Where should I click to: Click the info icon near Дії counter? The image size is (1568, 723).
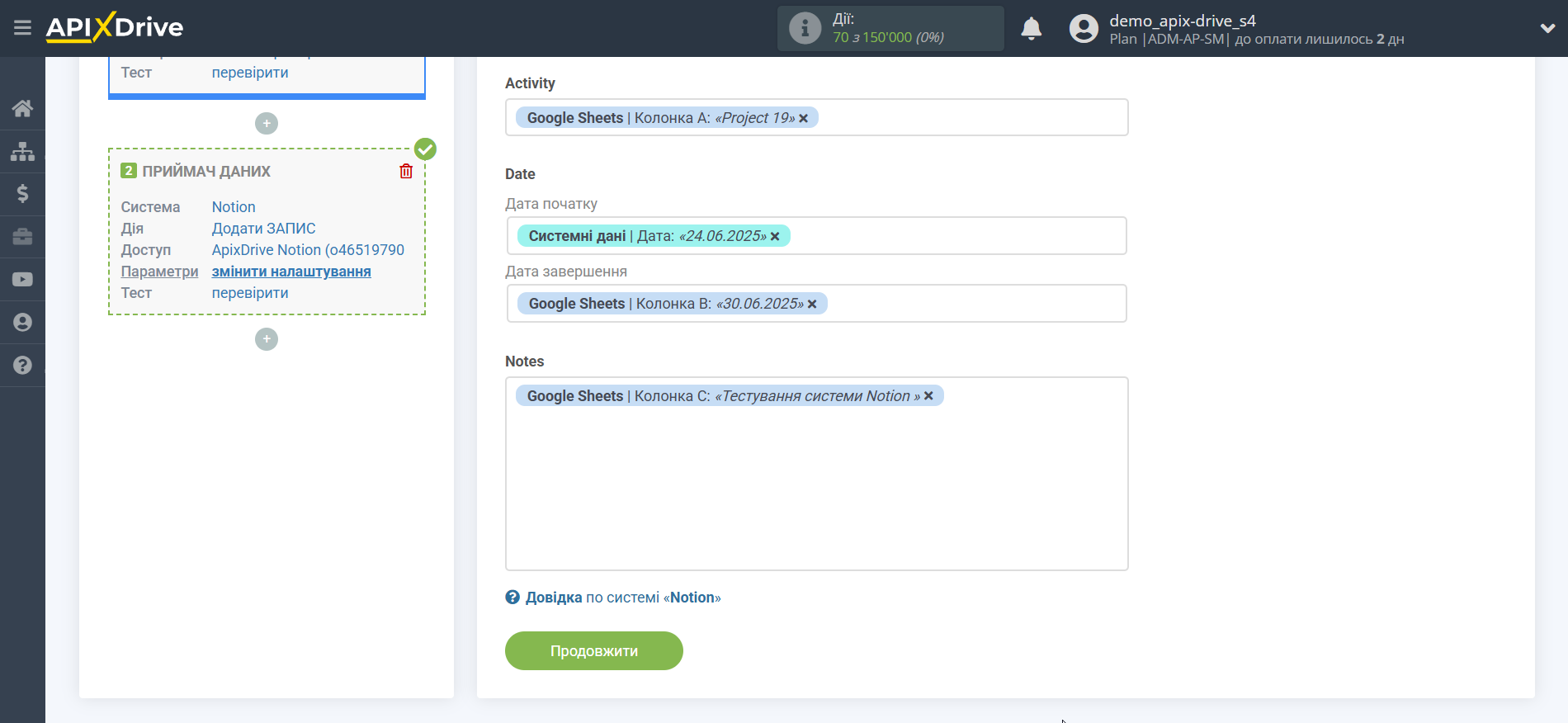coord(805,28)
